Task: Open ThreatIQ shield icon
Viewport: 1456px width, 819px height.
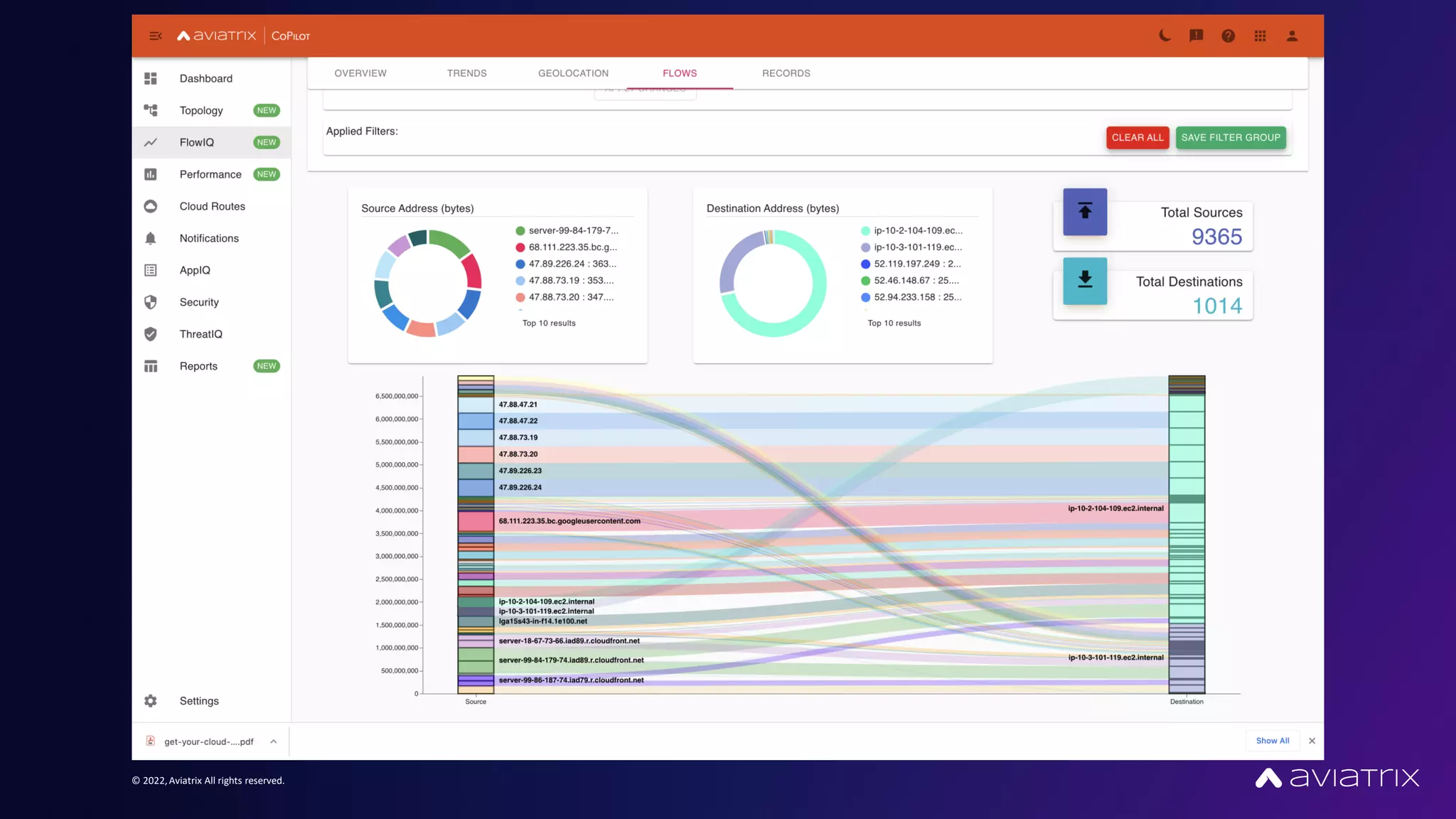Action: tap(151, 334)
